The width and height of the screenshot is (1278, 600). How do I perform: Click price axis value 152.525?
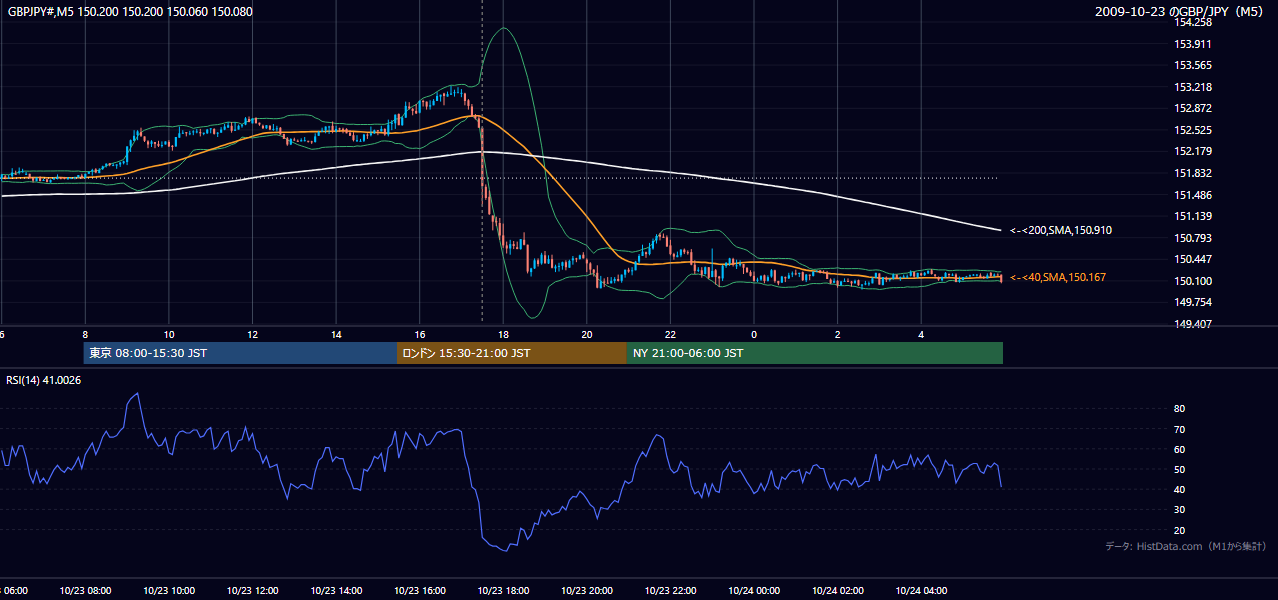point(1194,130)
